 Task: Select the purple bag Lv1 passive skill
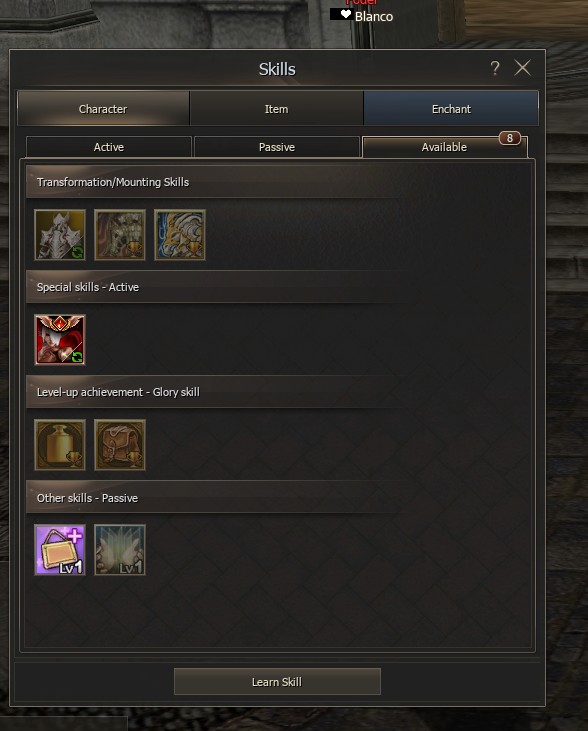[x=60, y=550]
